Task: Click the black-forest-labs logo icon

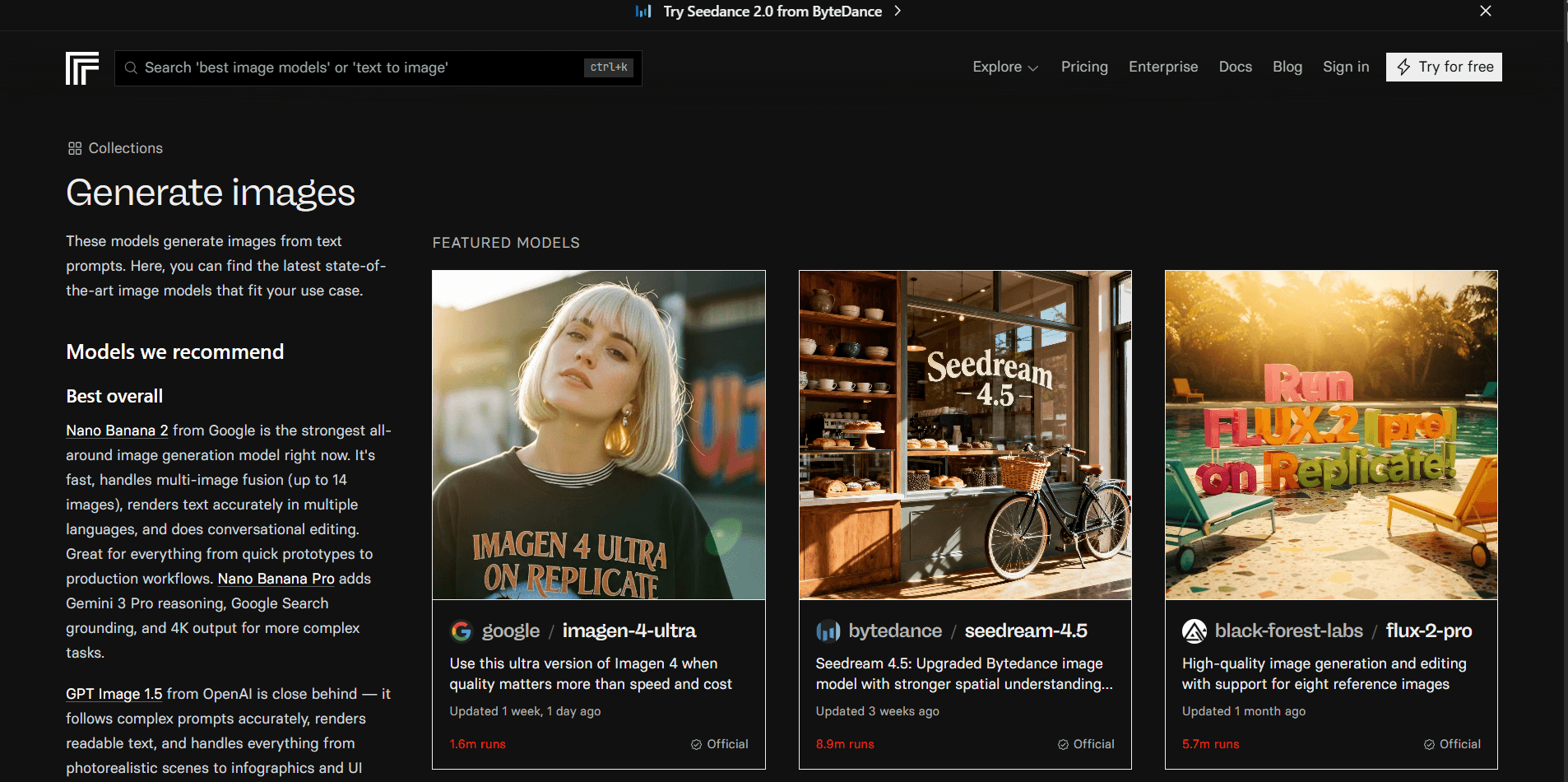Action: [1194, 631]
